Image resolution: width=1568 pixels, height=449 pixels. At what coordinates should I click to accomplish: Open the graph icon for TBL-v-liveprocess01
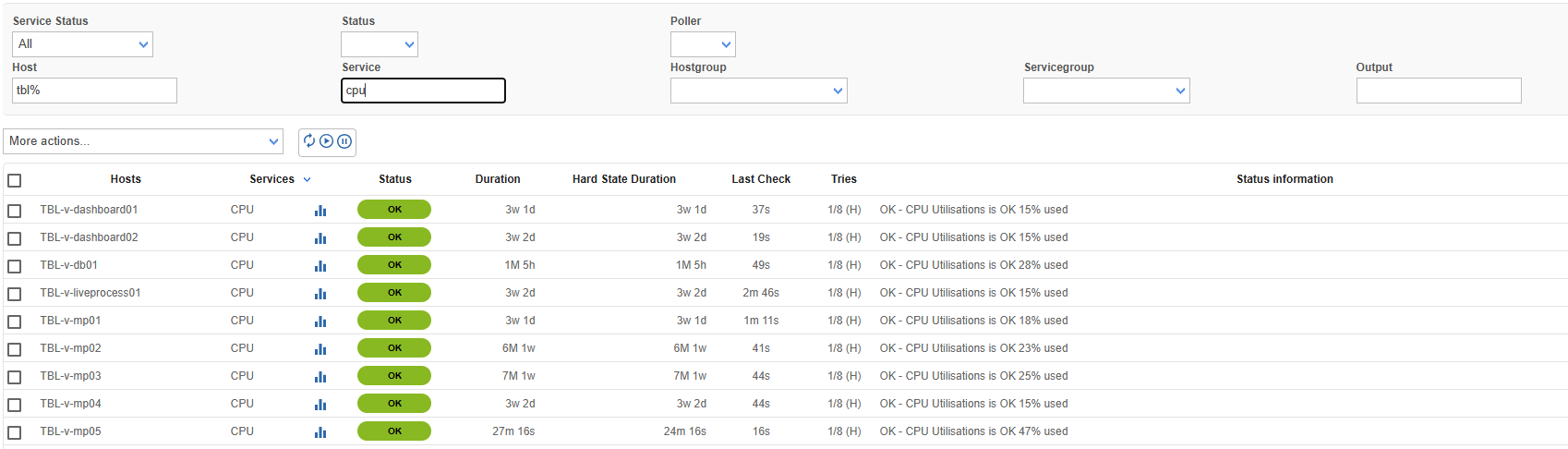click(320, 294)
